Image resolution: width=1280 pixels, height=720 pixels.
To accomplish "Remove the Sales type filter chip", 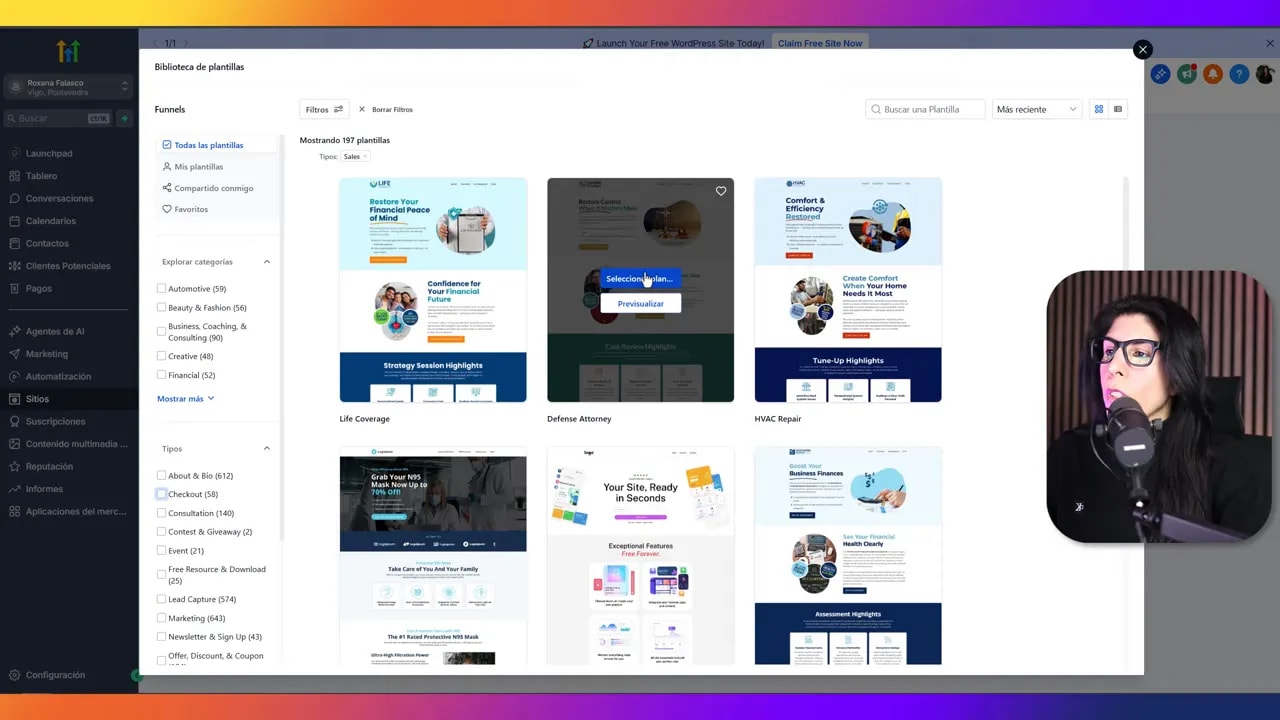I will (x=365, y=157).
